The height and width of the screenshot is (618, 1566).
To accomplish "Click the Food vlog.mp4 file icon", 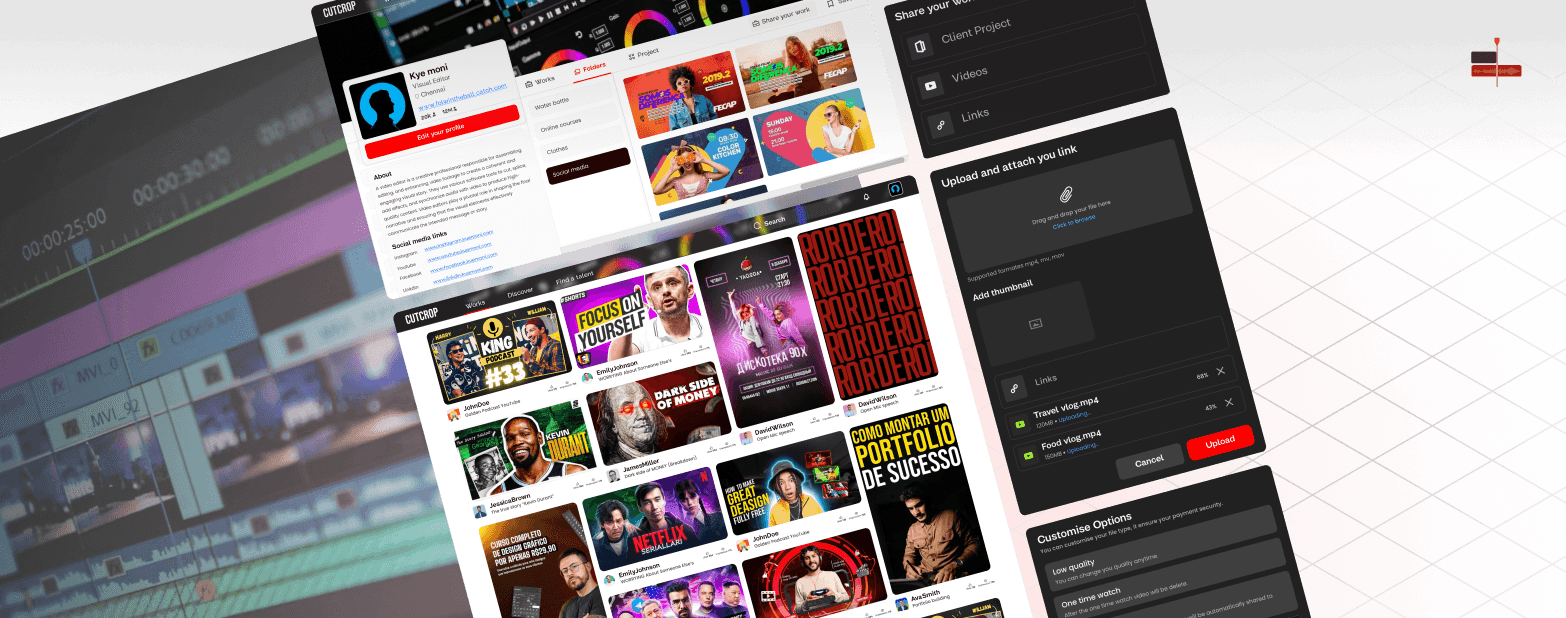I will (x=1028, y=455).
